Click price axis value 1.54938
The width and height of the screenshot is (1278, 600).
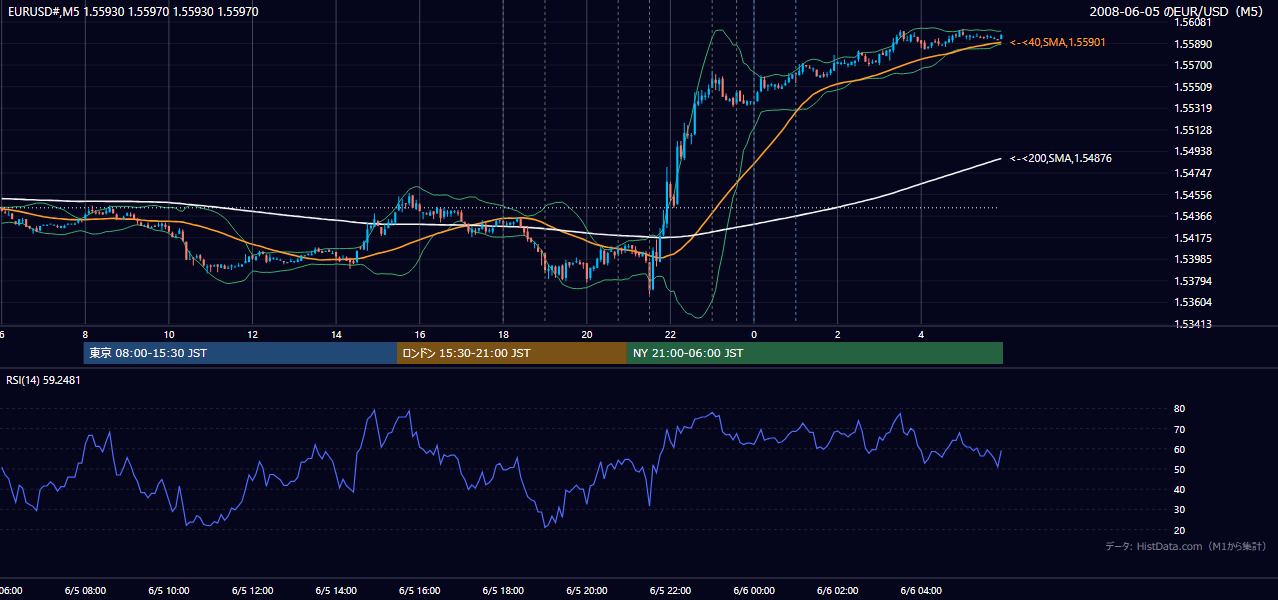pos(1192,151)
